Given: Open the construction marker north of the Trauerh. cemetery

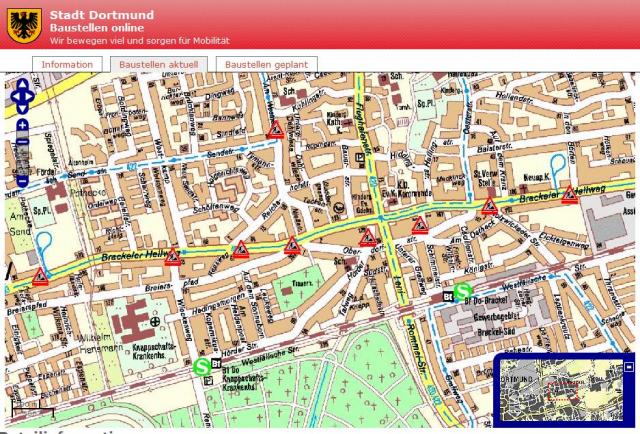Looking at the screenshot, I should [292, 246].
